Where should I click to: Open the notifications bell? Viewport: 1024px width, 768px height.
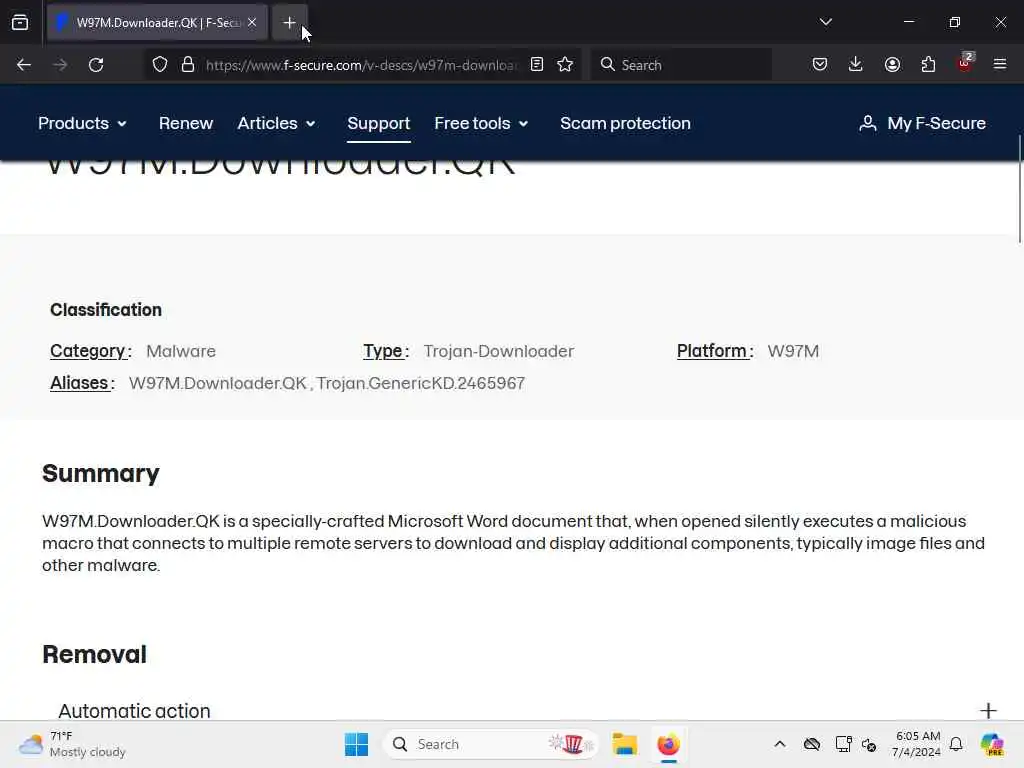coord(957,744)
